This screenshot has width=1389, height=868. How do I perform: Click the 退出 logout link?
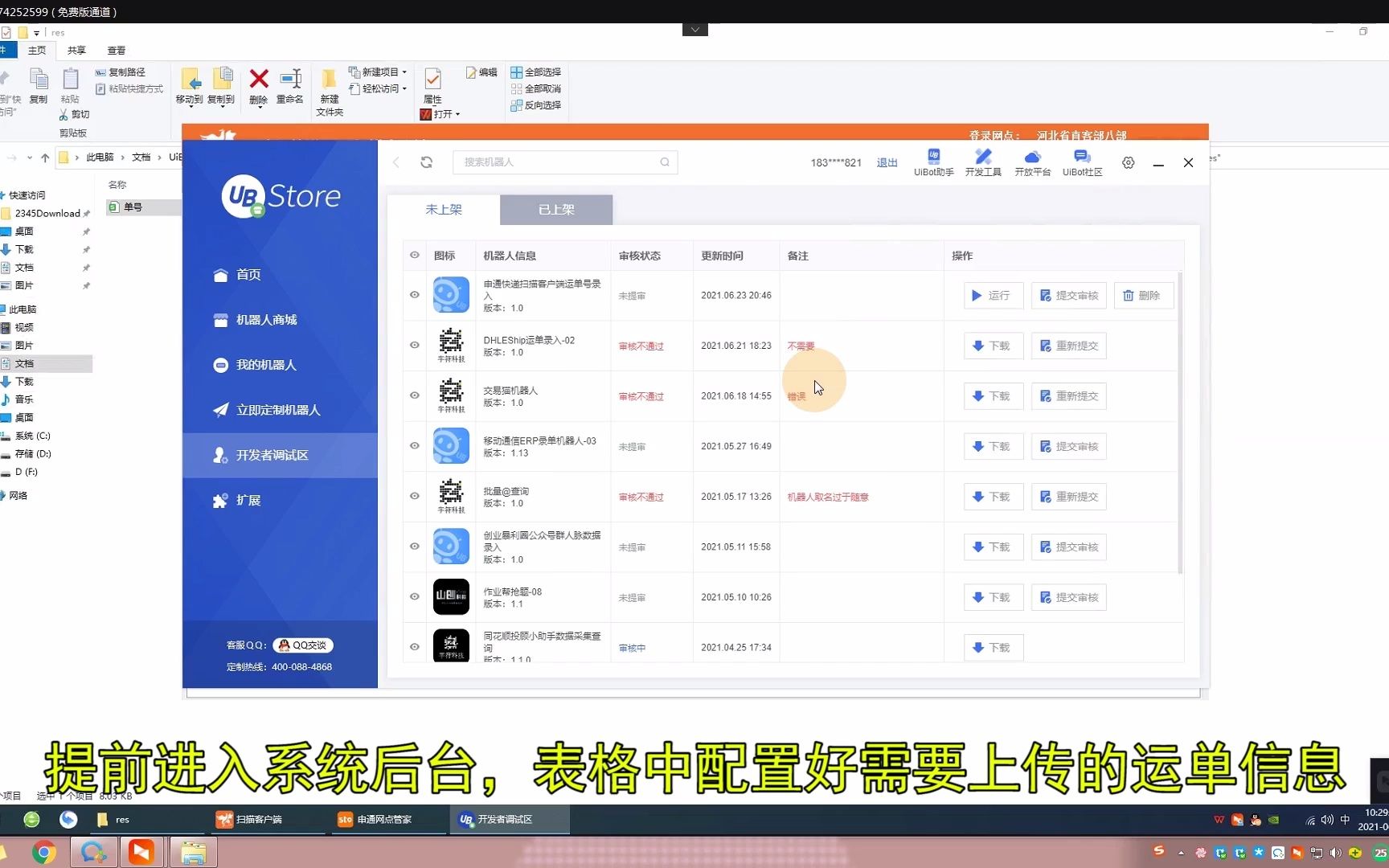point(887,163)
